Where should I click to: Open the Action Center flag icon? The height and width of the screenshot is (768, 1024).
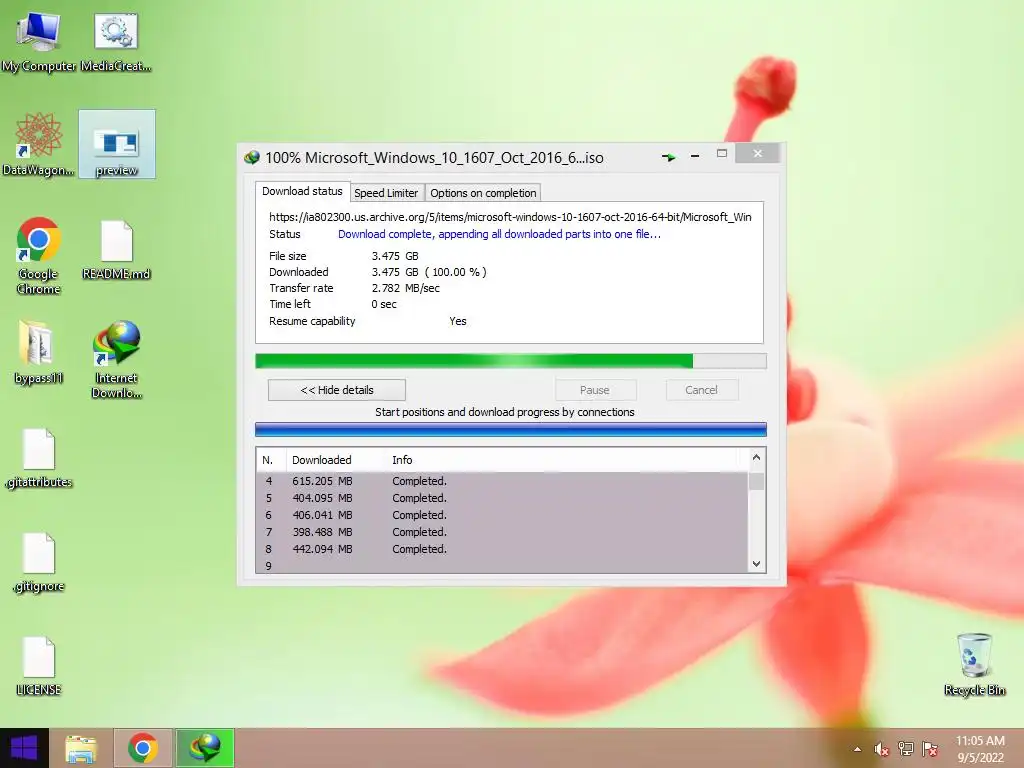[930, 749]
